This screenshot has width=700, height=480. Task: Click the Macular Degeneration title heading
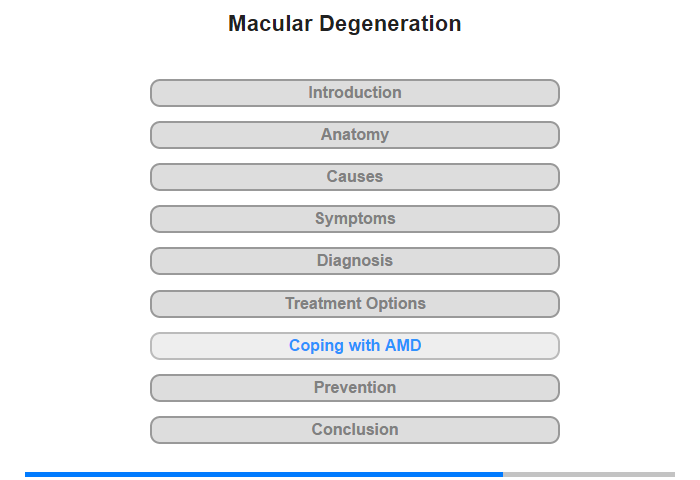coord(345,24)
